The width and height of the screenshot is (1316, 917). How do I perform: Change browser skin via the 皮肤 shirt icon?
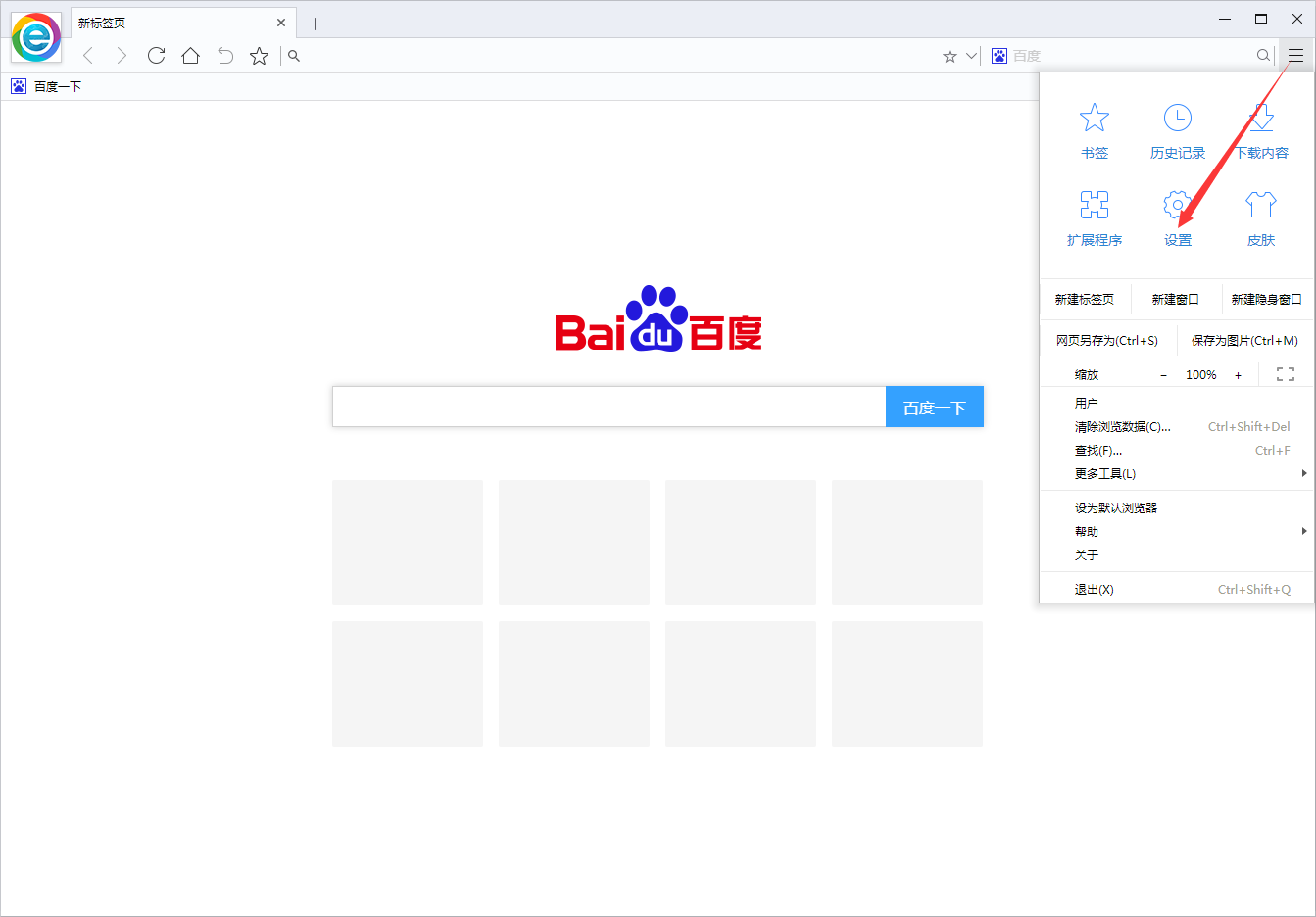point(1260,206)
